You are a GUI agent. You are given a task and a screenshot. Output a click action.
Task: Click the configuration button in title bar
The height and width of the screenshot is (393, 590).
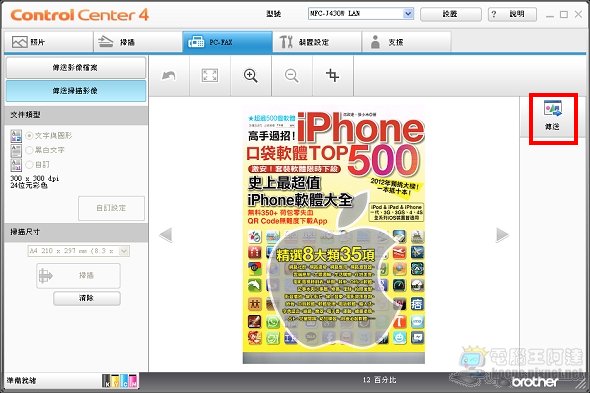[451, 14]
